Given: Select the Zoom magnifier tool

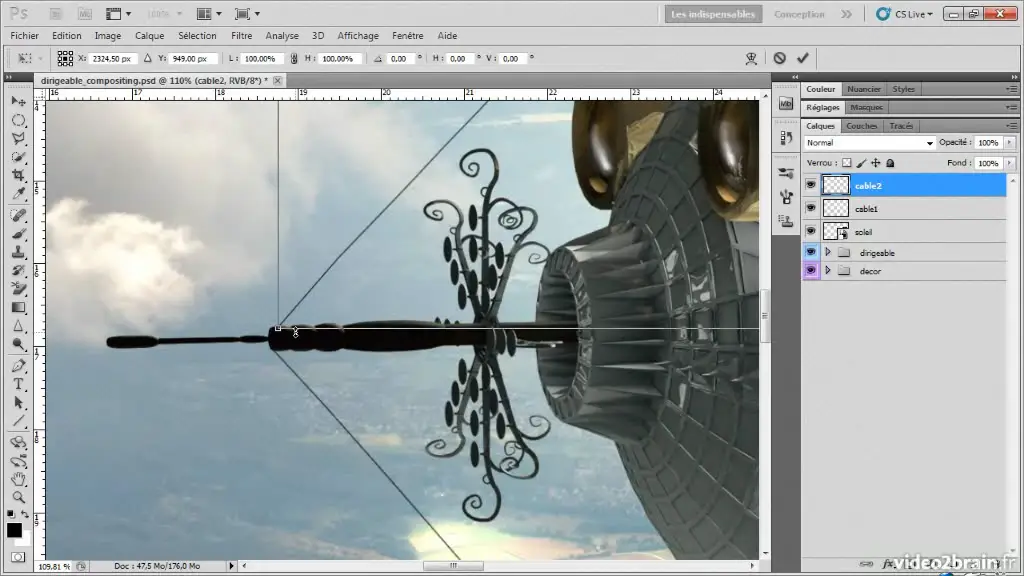Looking at the screenshot, I should (18, 496).
